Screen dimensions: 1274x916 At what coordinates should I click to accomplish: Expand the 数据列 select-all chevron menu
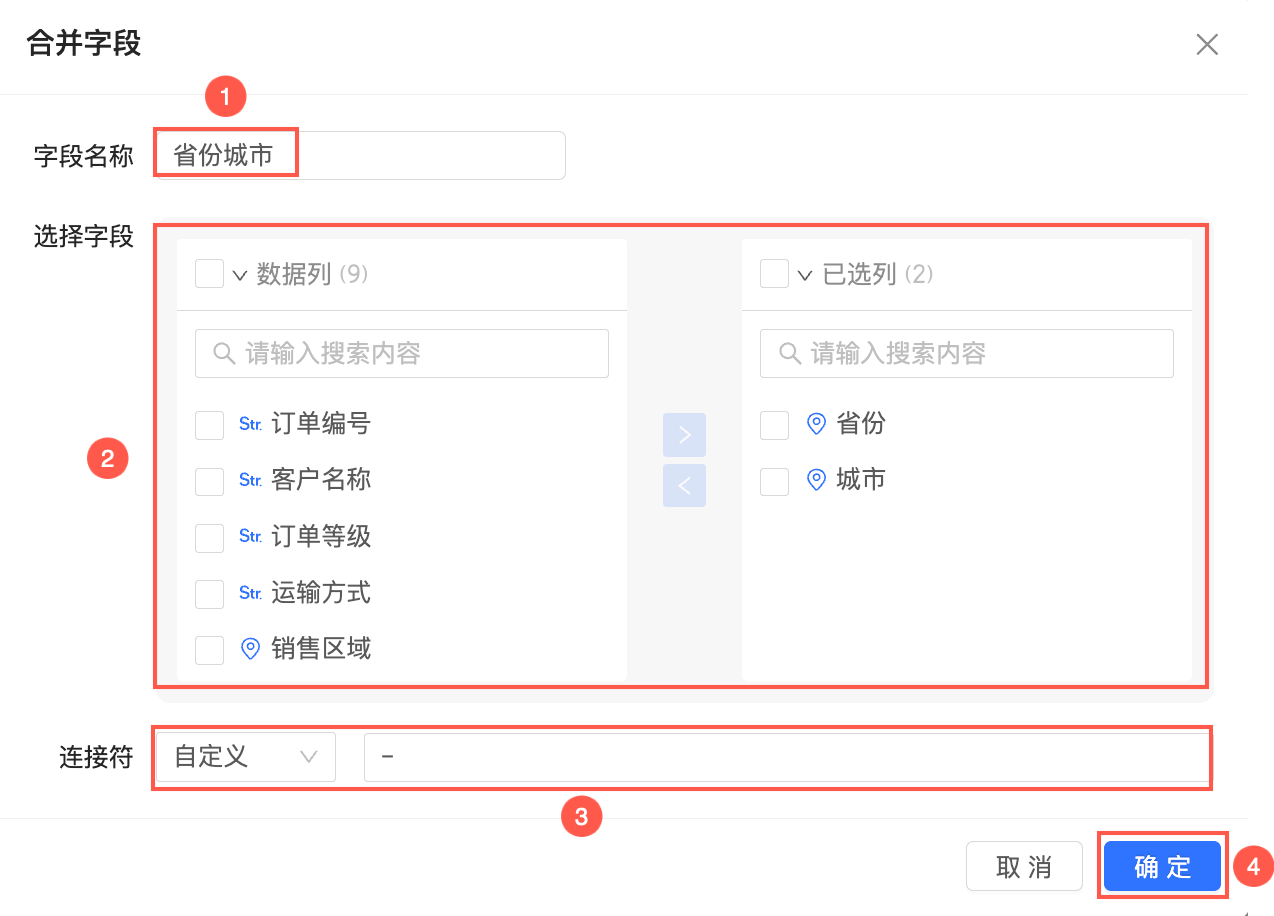coord(240,275)
